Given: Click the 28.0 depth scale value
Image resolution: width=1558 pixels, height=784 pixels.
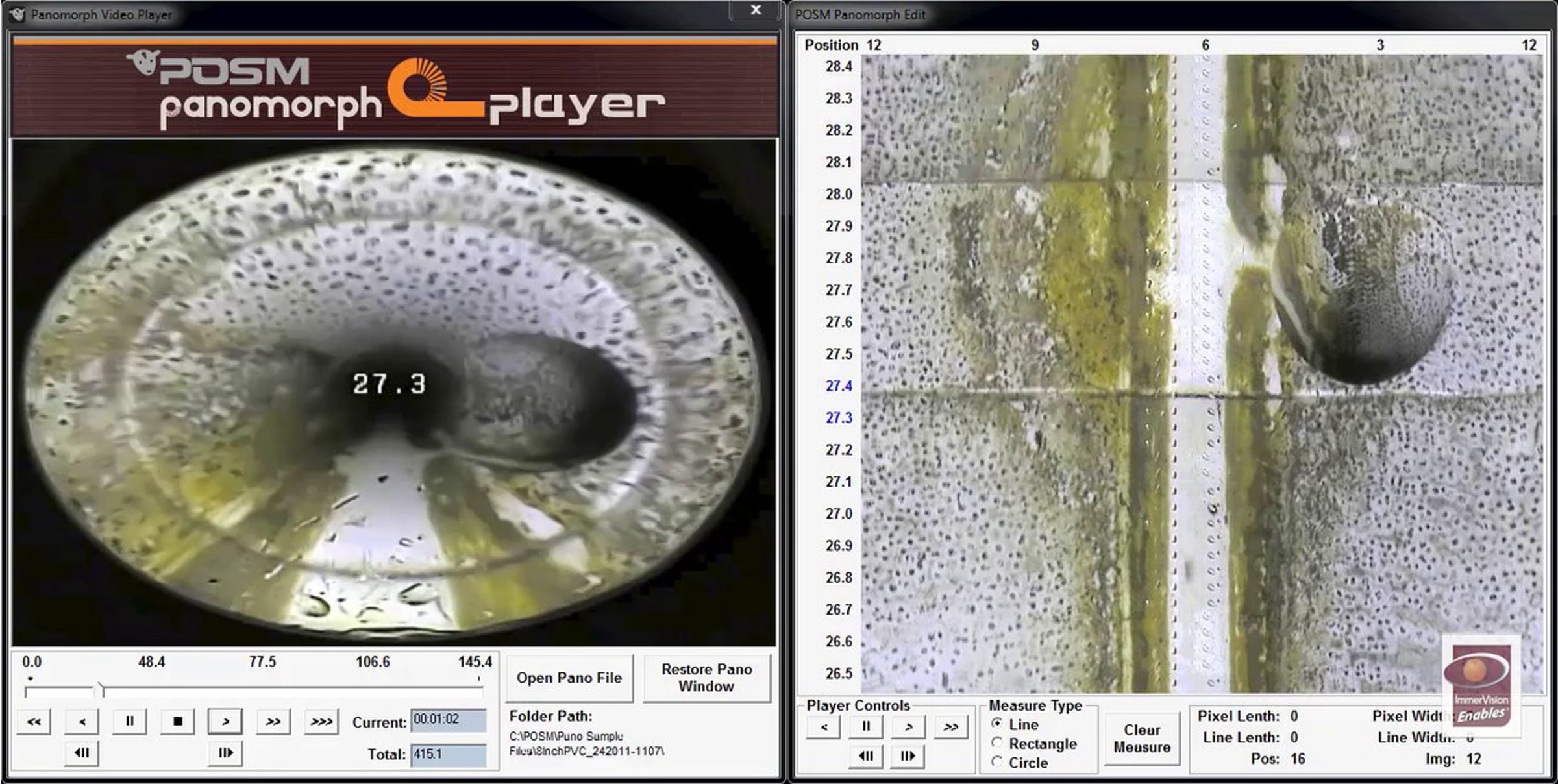Looking at the screenshot, I should [x=839, y=195].
